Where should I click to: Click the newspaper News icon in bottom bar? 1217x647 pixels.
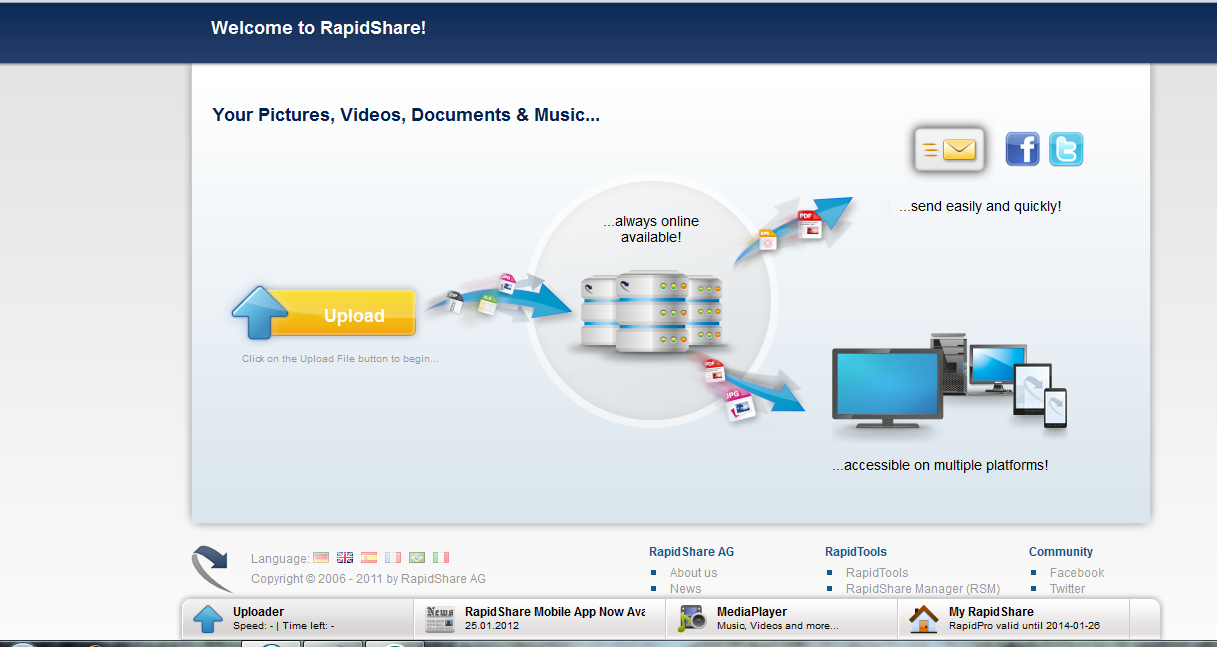pos(440,619)
